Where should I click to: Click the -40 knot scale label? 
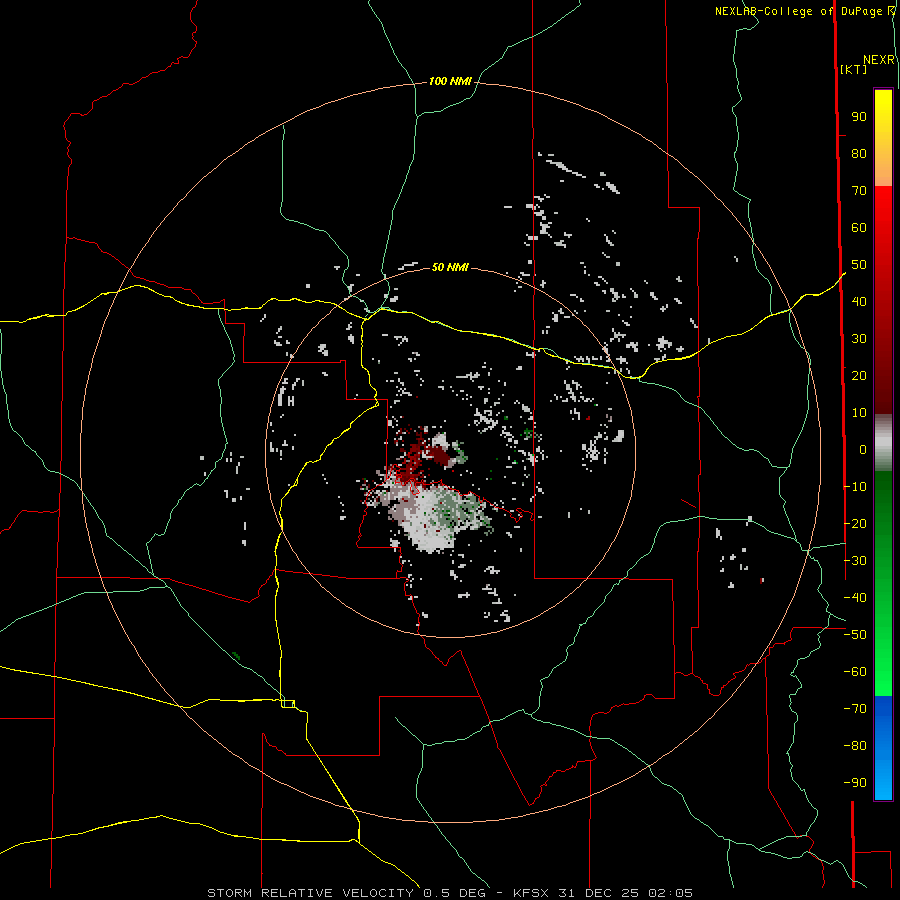(855, 598)
